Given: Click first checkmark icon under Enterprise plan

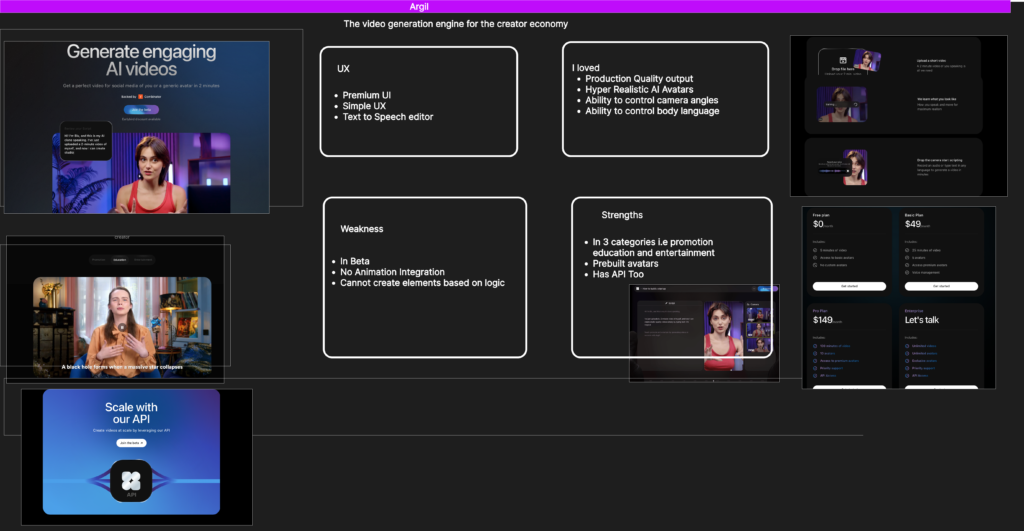Looking at the screenshot, I should pyautogui.click(x=909, y=345).
